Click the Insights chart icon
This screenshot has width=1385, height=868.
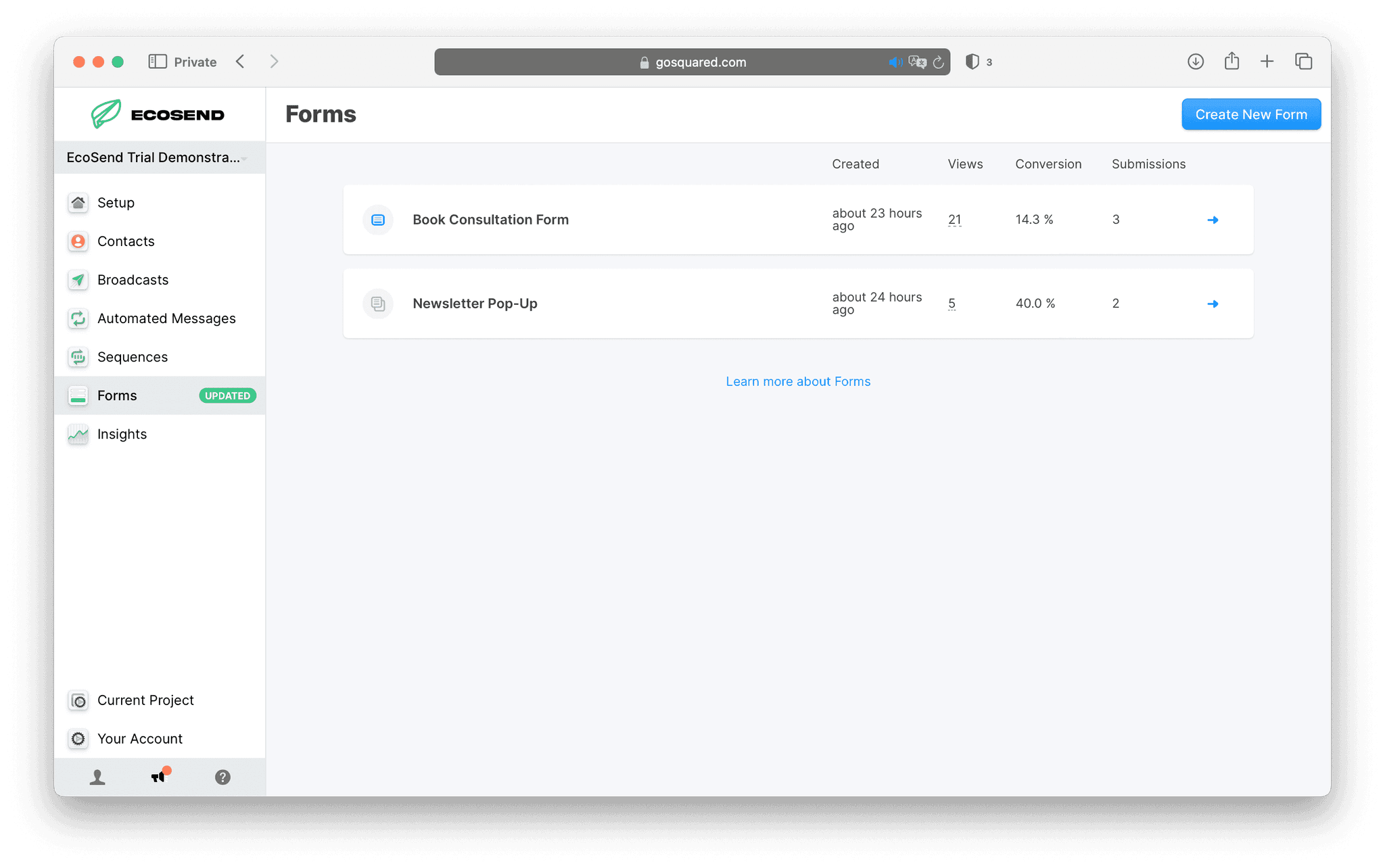tap(78, 434)
